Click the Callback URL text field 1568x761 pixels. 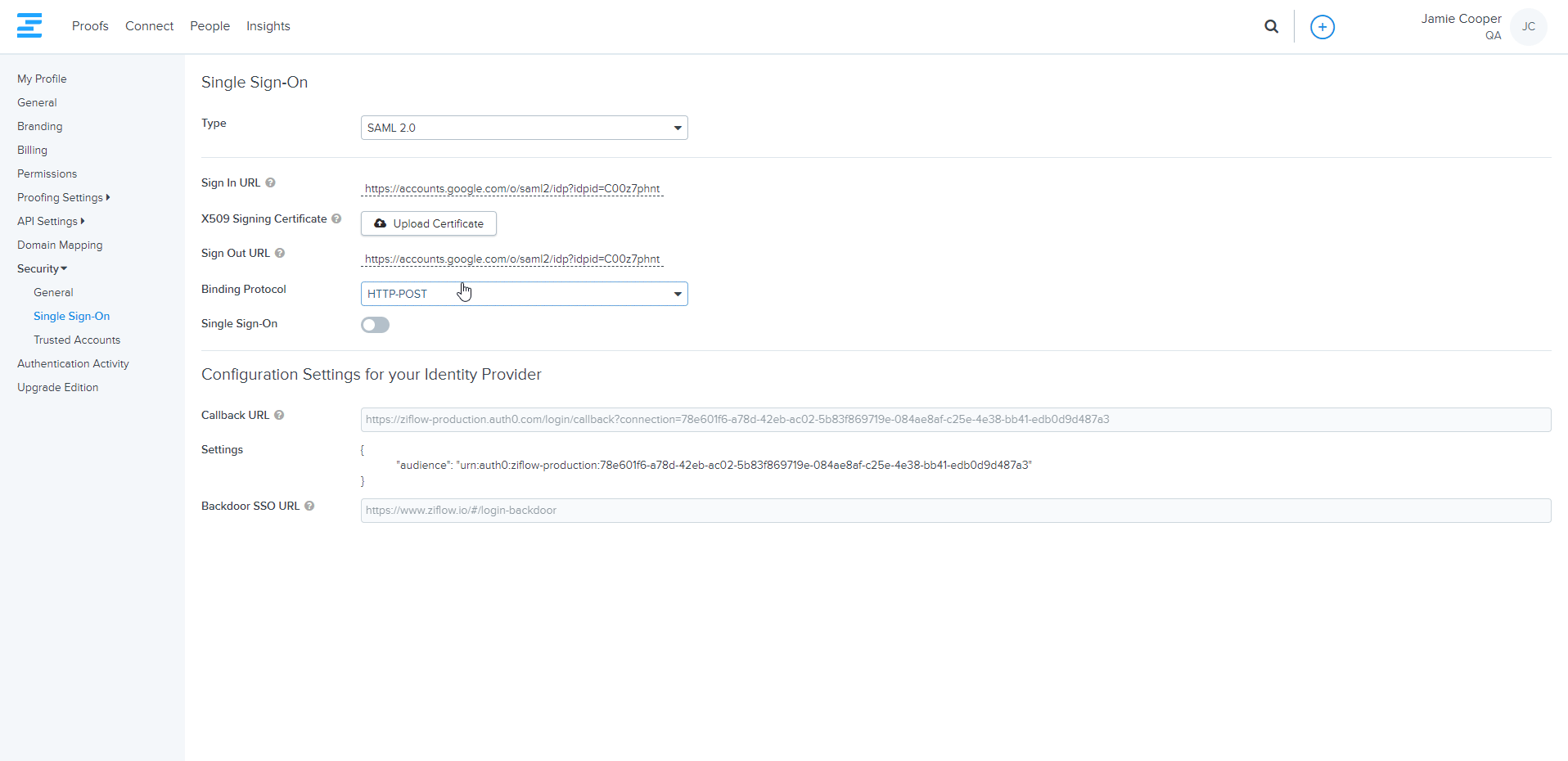coord(955,420)
